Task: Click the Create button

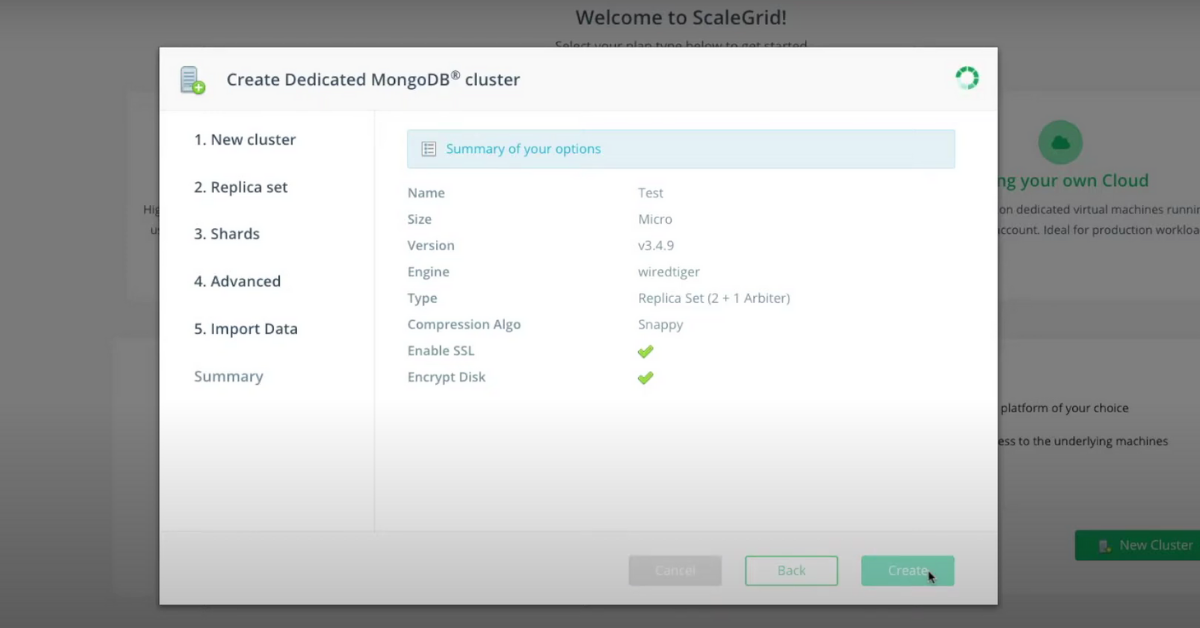Action: point(907,571)
